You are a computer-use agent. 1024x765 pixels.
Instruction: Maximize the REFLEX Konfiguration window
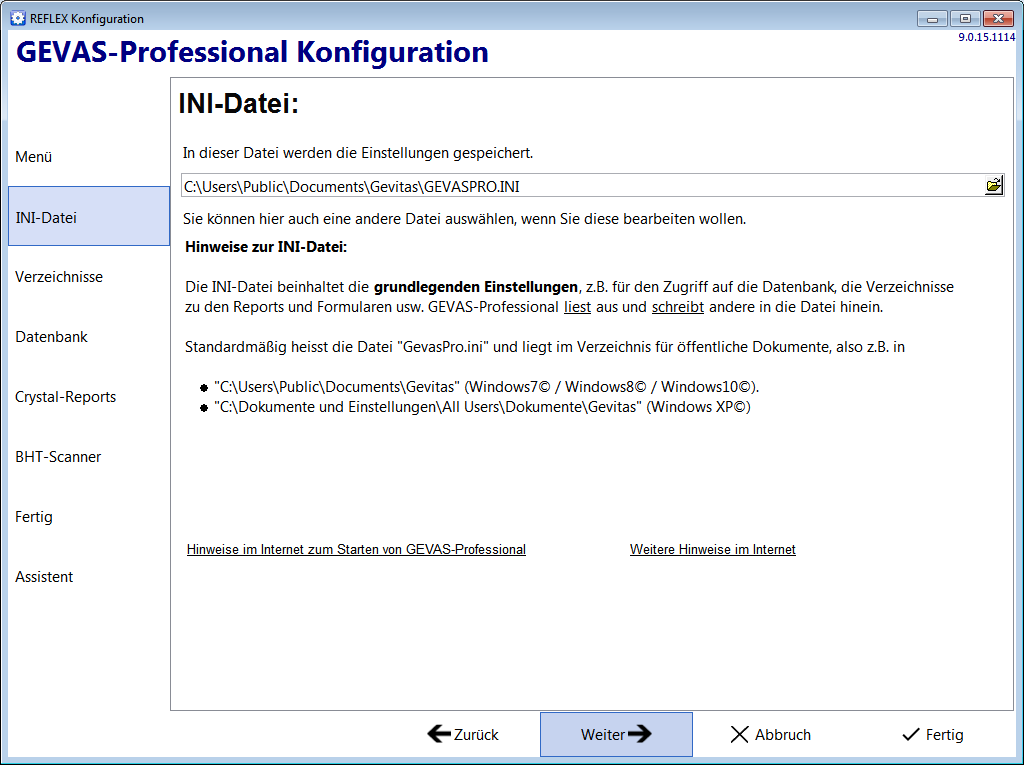tap(965, 18)
